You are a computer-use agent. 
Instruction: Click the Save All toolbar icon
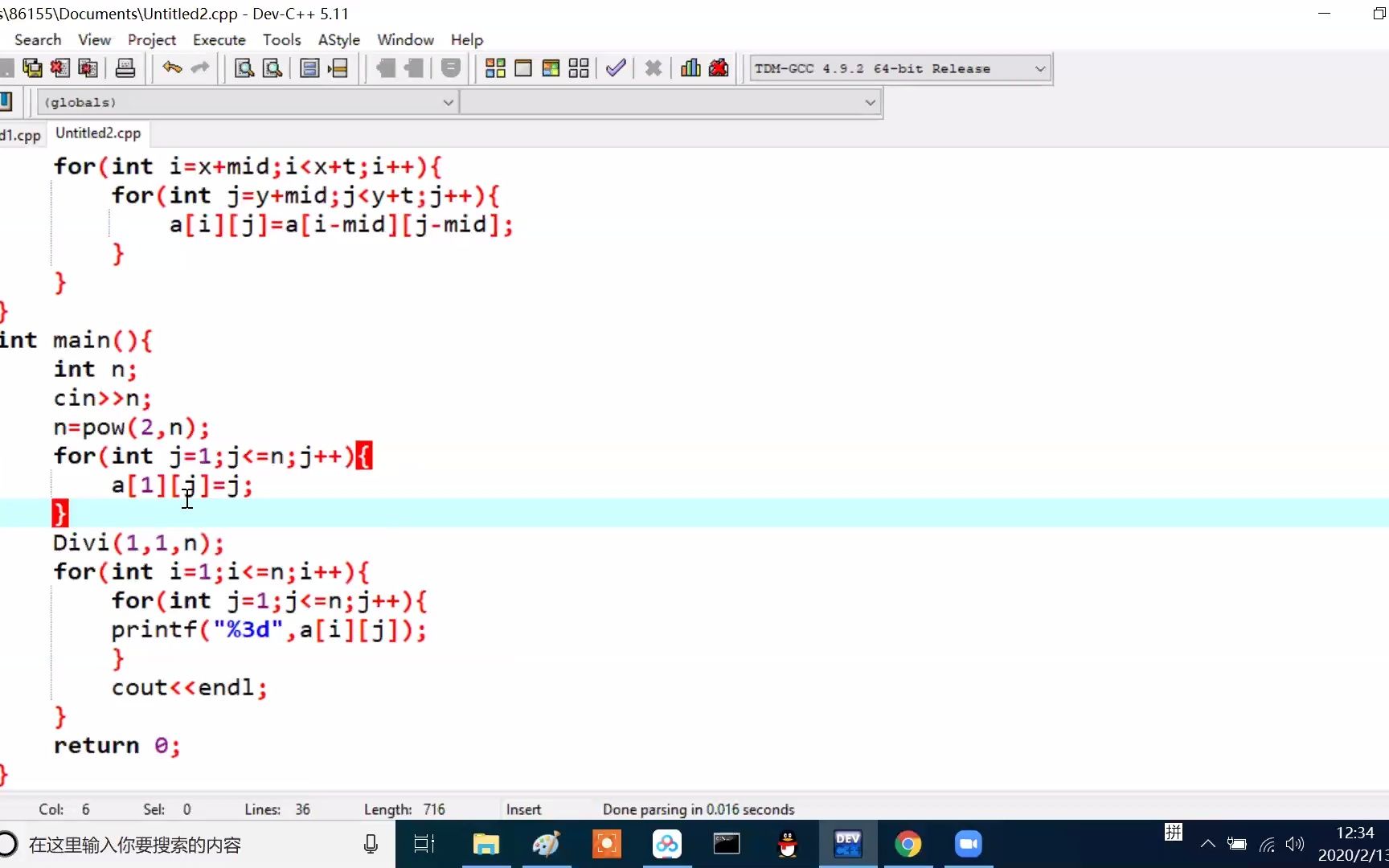(32, 68)
